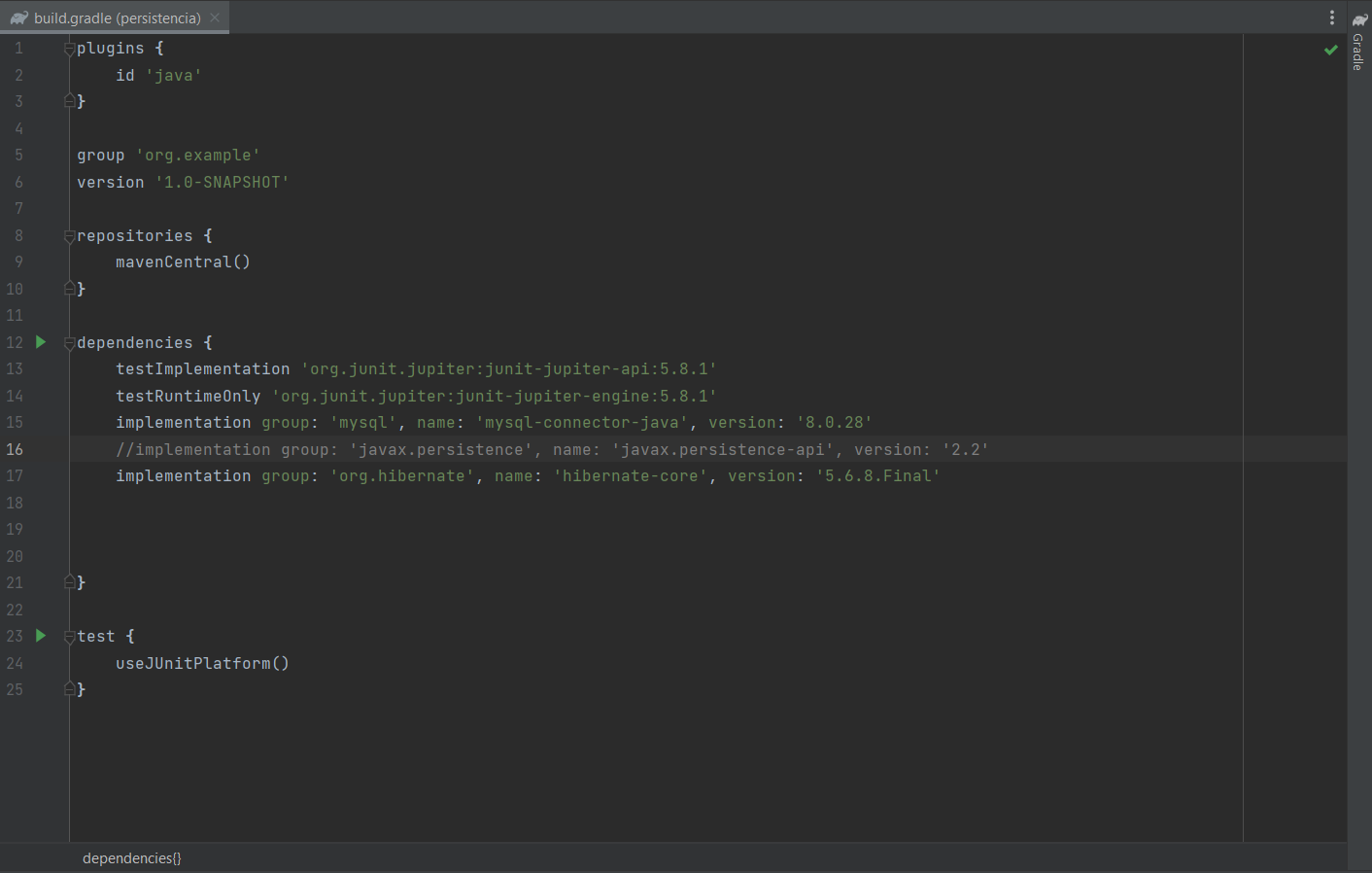Fold at test block closing brace
The height and width of the screenshot is (873, 1372).
[x=69, y=688]
